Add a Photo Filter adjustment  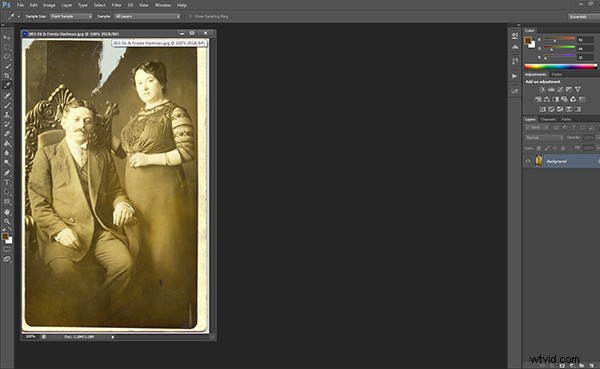564,99
